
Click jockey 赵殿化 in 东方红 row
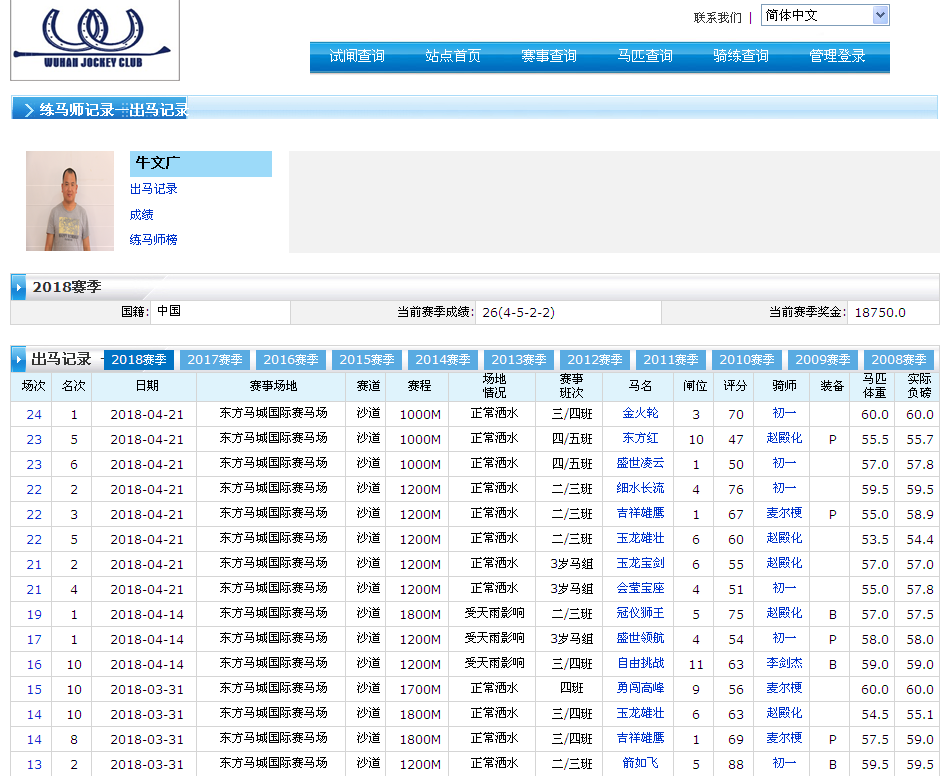[784, 438]
